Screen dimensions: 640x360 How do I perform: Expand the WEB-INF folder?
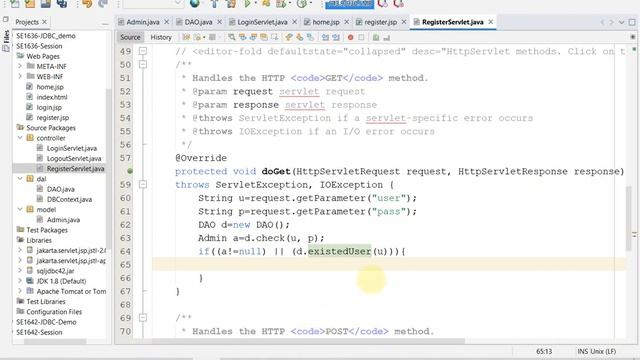(x=20, y=76)
